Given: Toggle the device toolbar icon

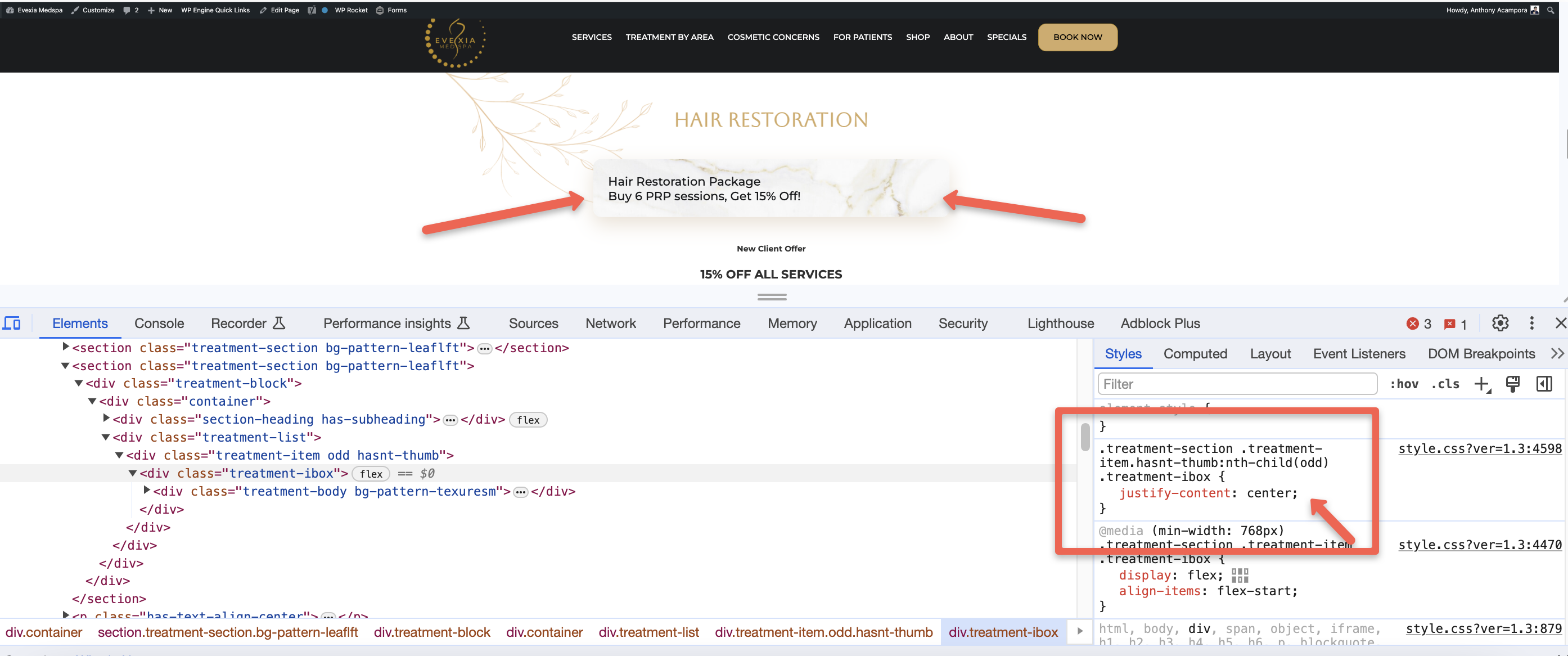Looking at the screenshot, I should (12, 323).
